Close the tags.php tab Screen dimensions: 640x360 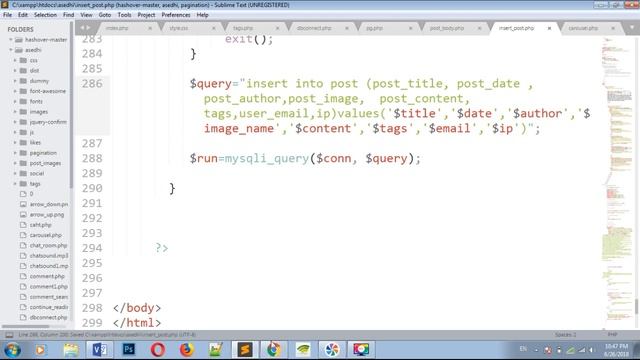278,28
